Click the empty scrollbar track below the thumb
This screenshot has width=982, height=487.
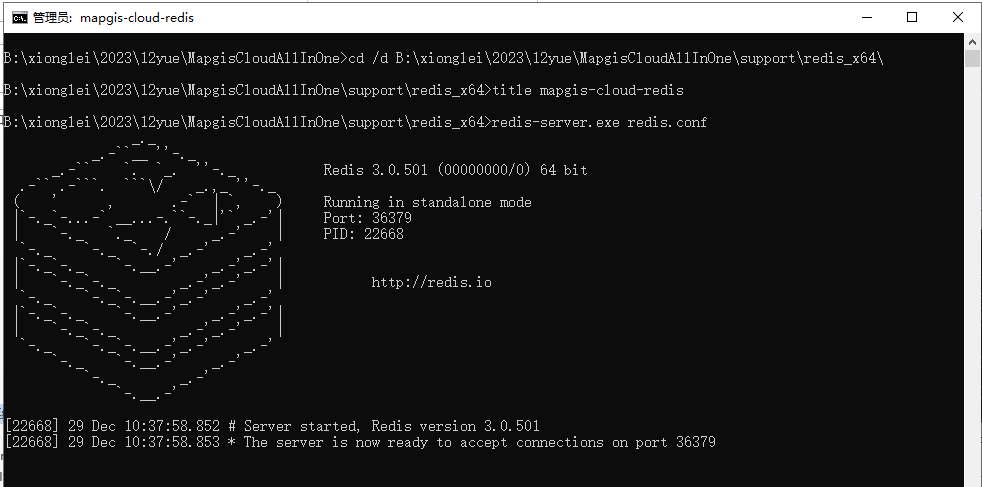[972, 275]
